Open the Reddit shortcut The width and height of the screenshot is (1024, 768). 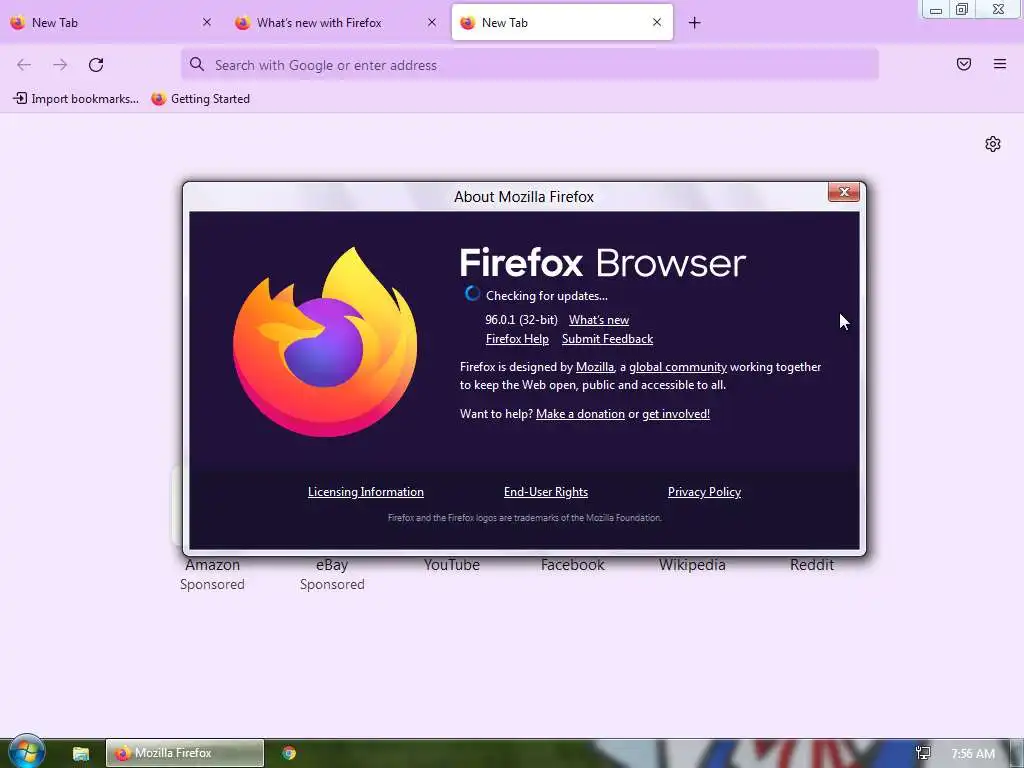click(x=812, y=565)
